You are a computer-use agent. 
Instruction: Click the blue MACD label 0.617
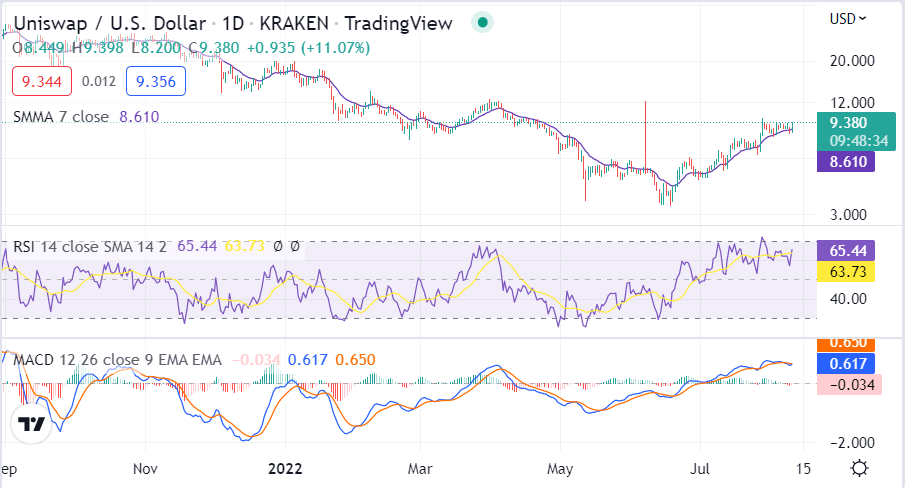coord(846,364)
